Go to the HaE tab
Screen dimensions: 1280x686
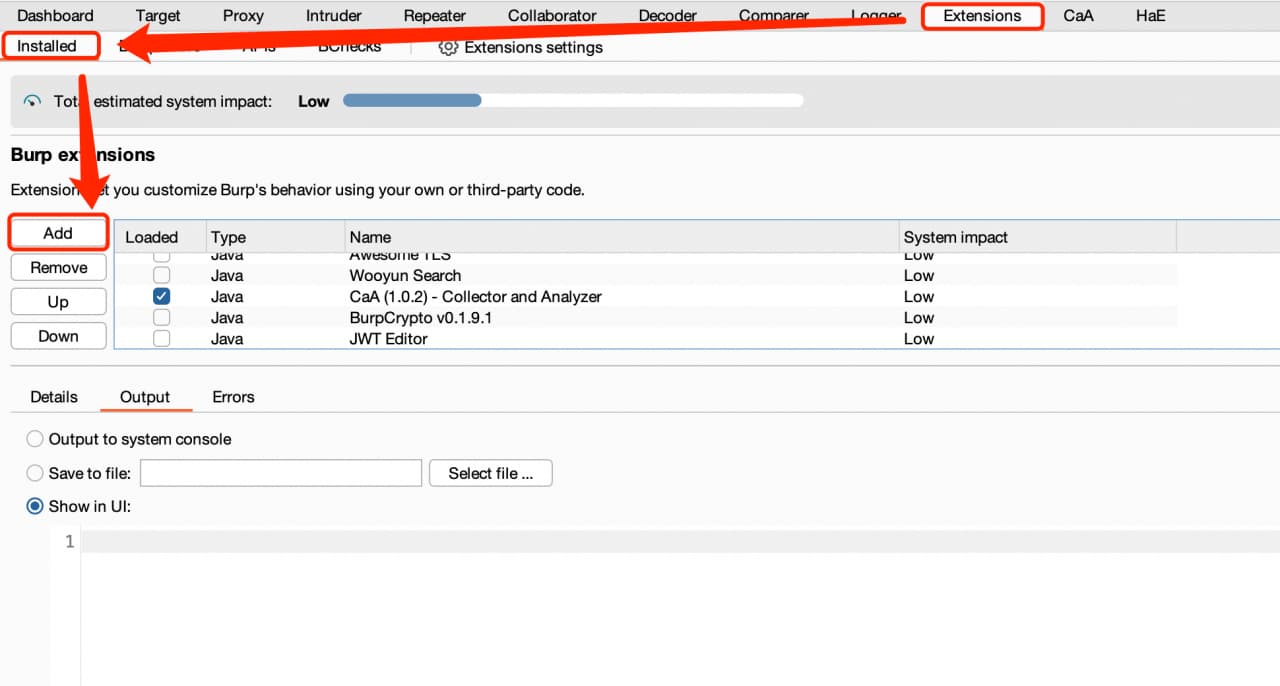pos(1150,16)
